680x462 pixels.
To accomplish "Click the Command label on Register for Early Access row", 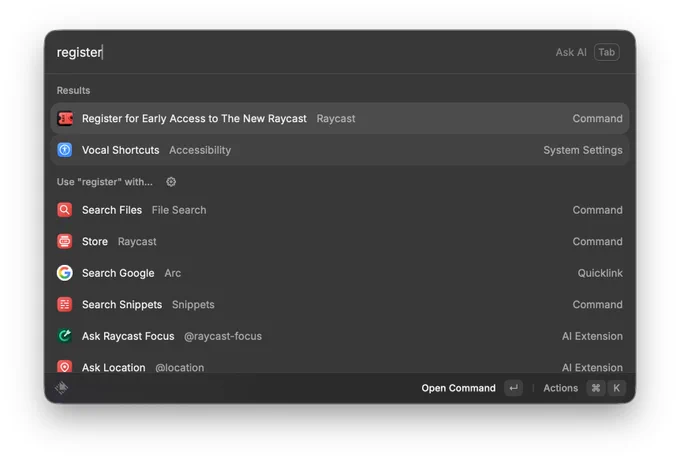I will tap(597, 118).
